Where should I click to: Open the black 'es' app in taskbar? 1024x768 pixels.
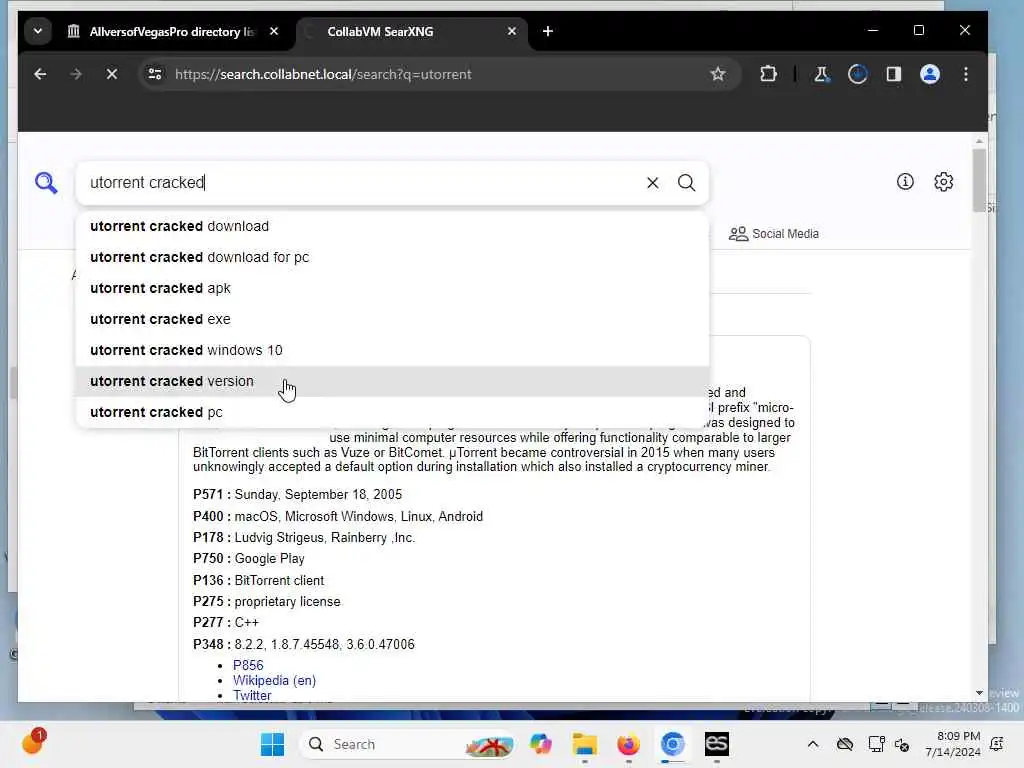[716, 744]
